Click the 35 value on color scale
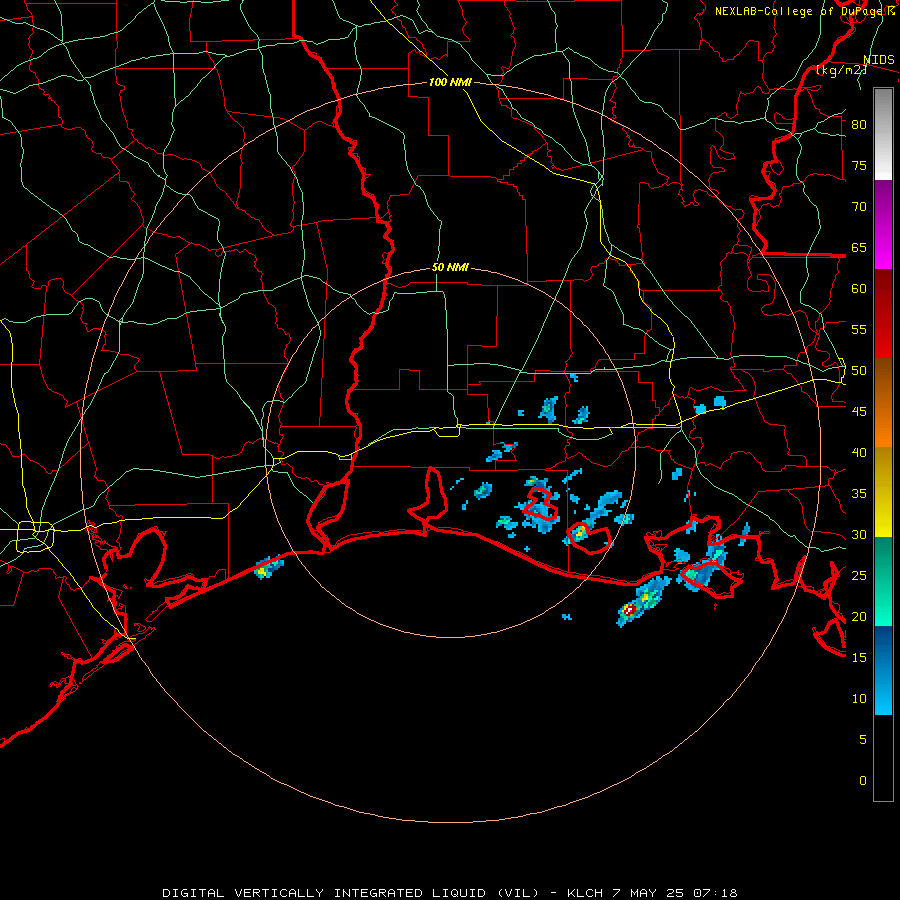 click(x=859, y=494)
